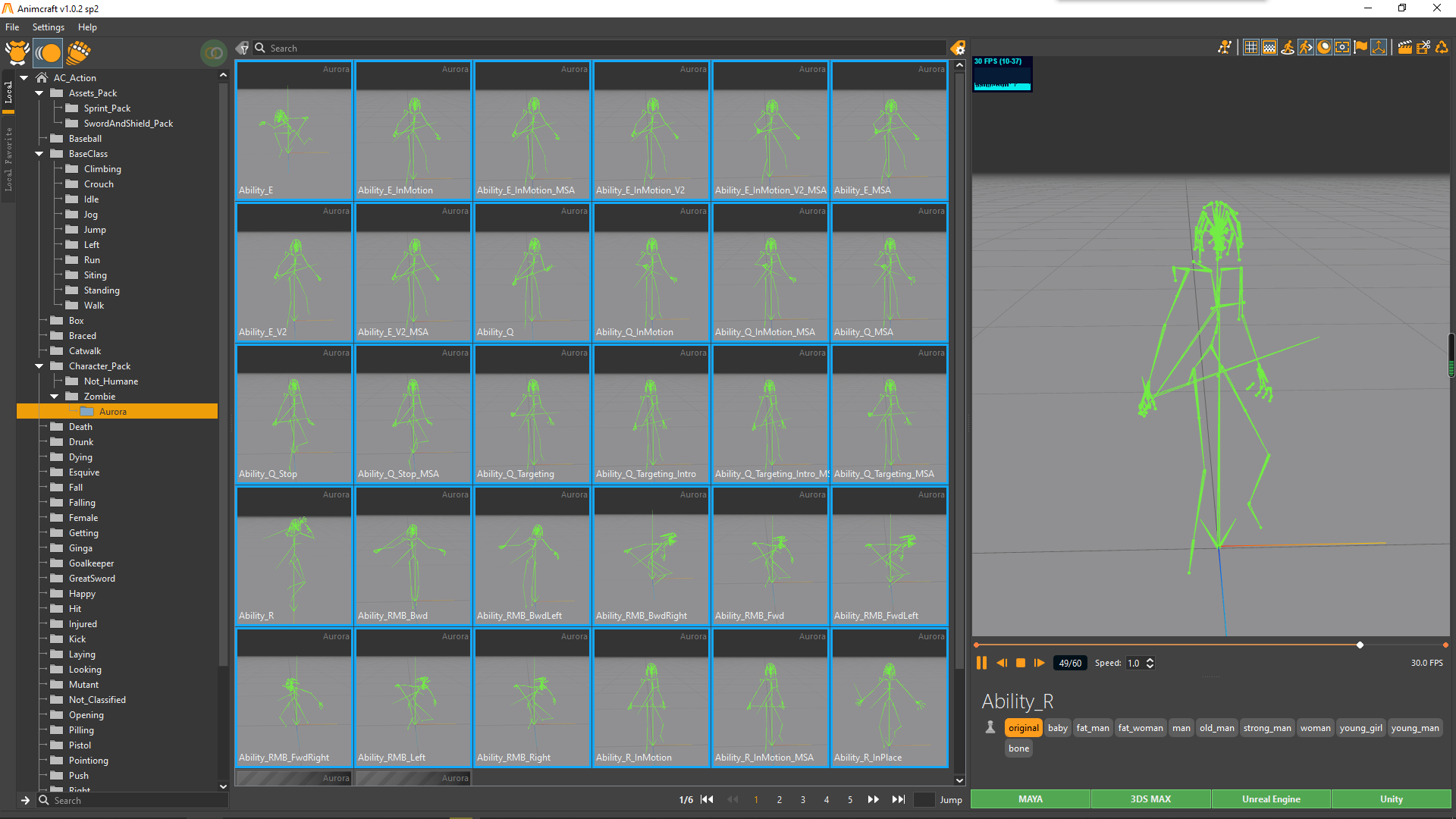This screenshot has height=819, width=1456.
Task: Click the animation timeline slider handle
Action: (1360, 645)
